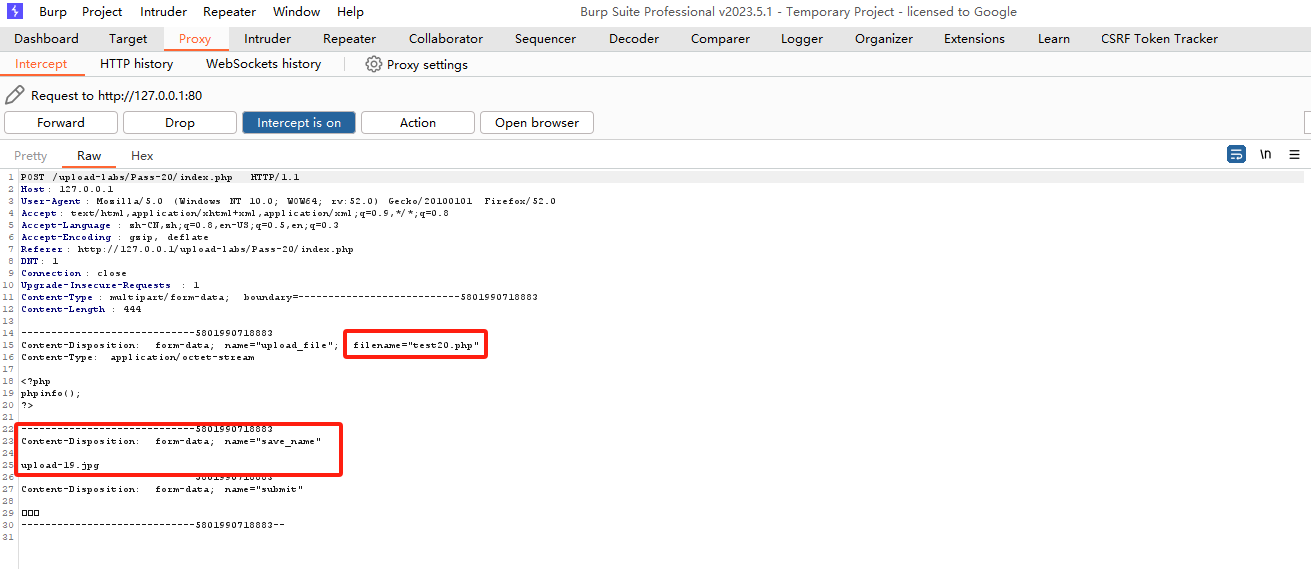Screen dimensions: 1311x569
Task: Switch to WebSockets history sub-tab
Action: tap(264, 64)
